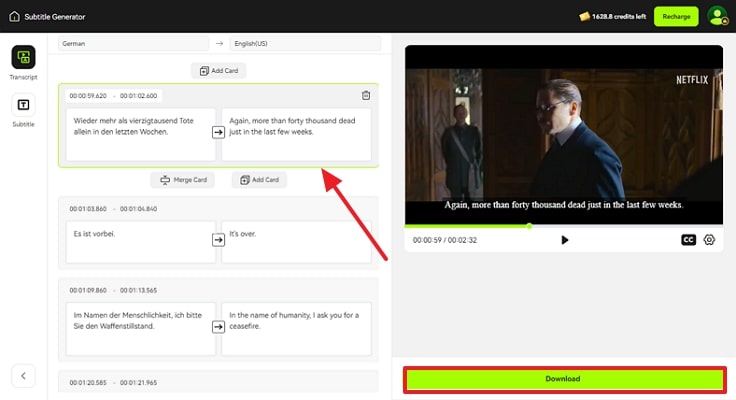Translate the 'Im Namen der Menschlichkeit' arrow
736x400 pixels.
218,327
